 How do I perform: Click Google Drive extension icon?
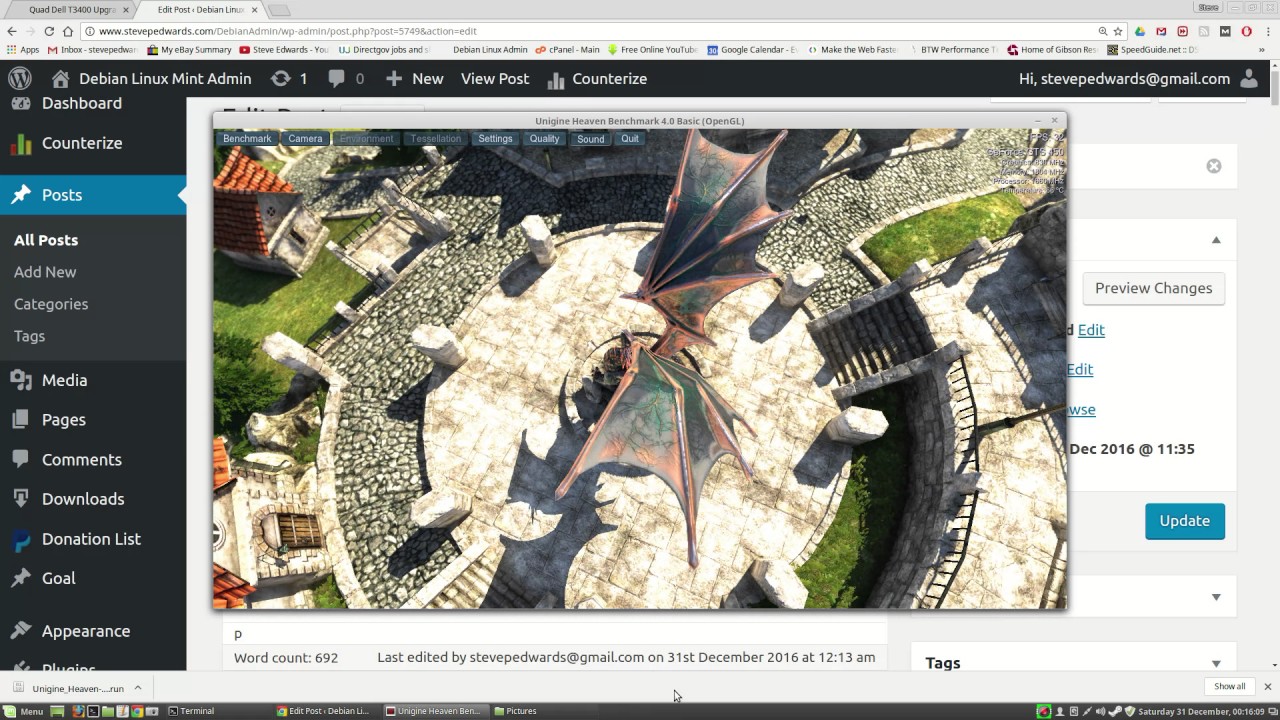tap(1140, 31)
